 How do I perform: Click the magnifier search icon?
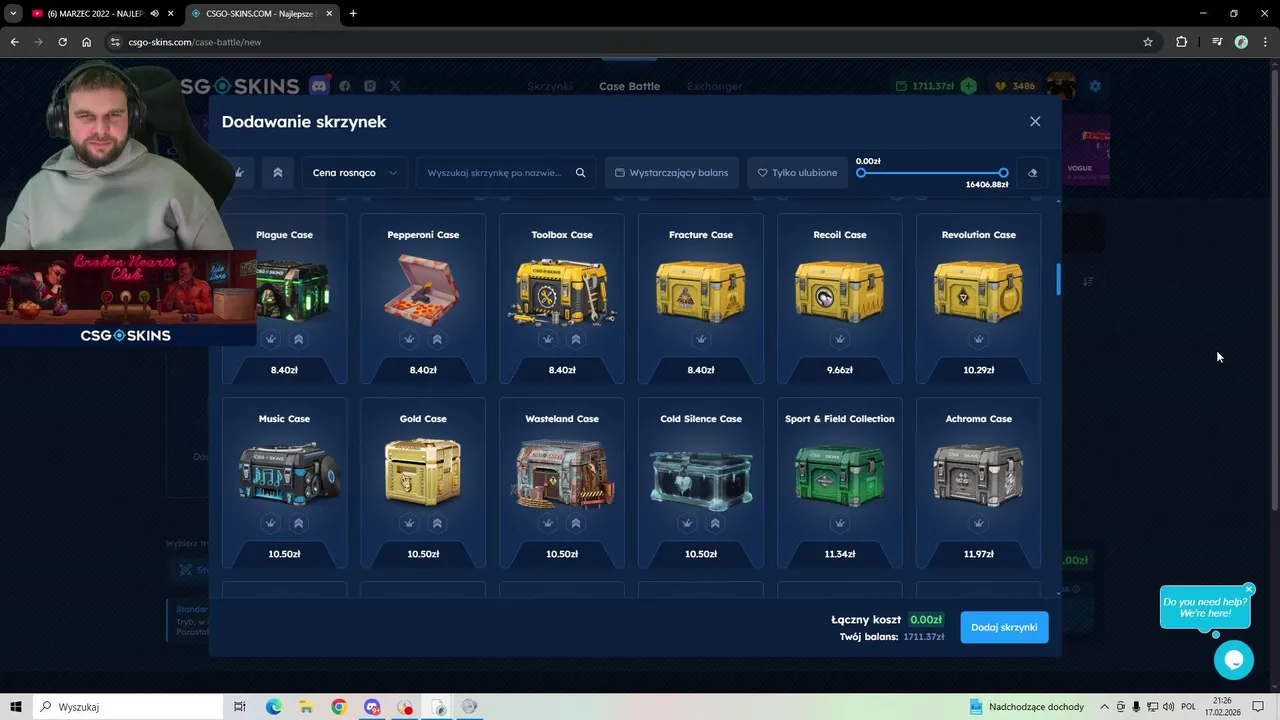coord(580,173)
